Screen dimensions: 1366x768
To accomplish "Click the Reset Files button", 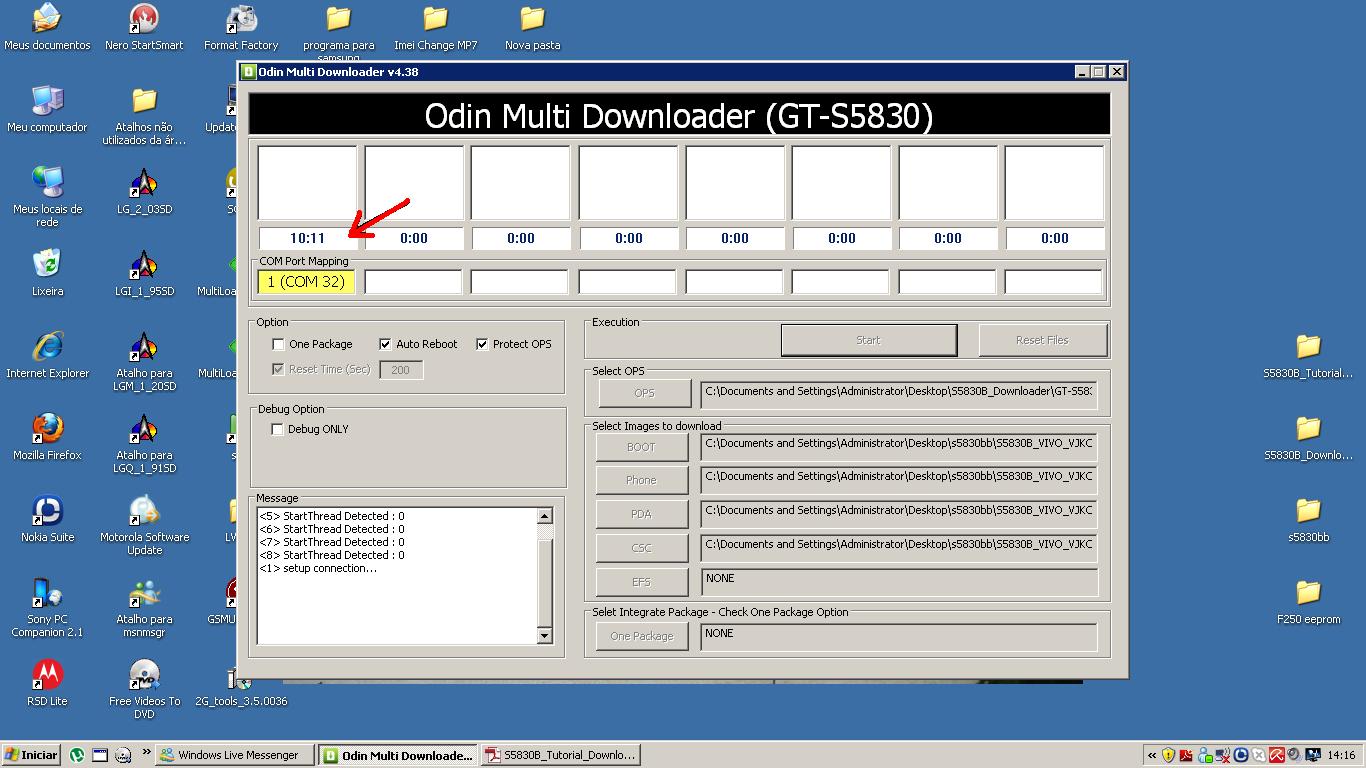I will pos(1042,340).
